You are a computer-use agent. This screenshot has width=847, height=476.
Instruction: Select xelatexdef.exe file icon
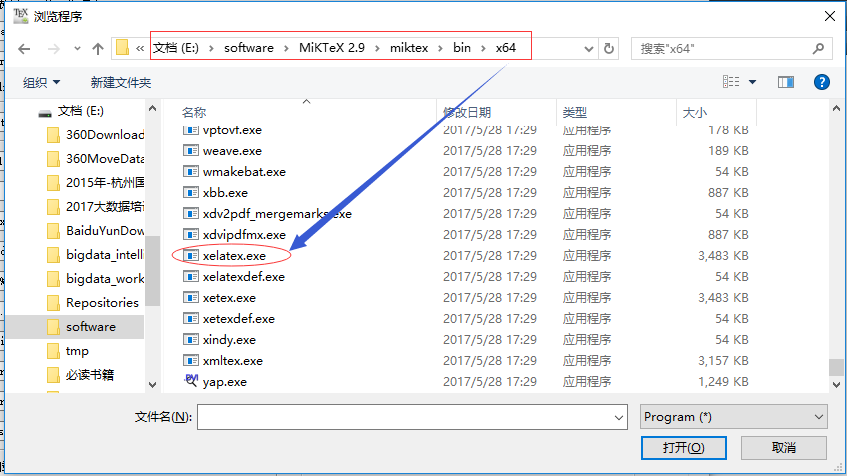point(191,276)
